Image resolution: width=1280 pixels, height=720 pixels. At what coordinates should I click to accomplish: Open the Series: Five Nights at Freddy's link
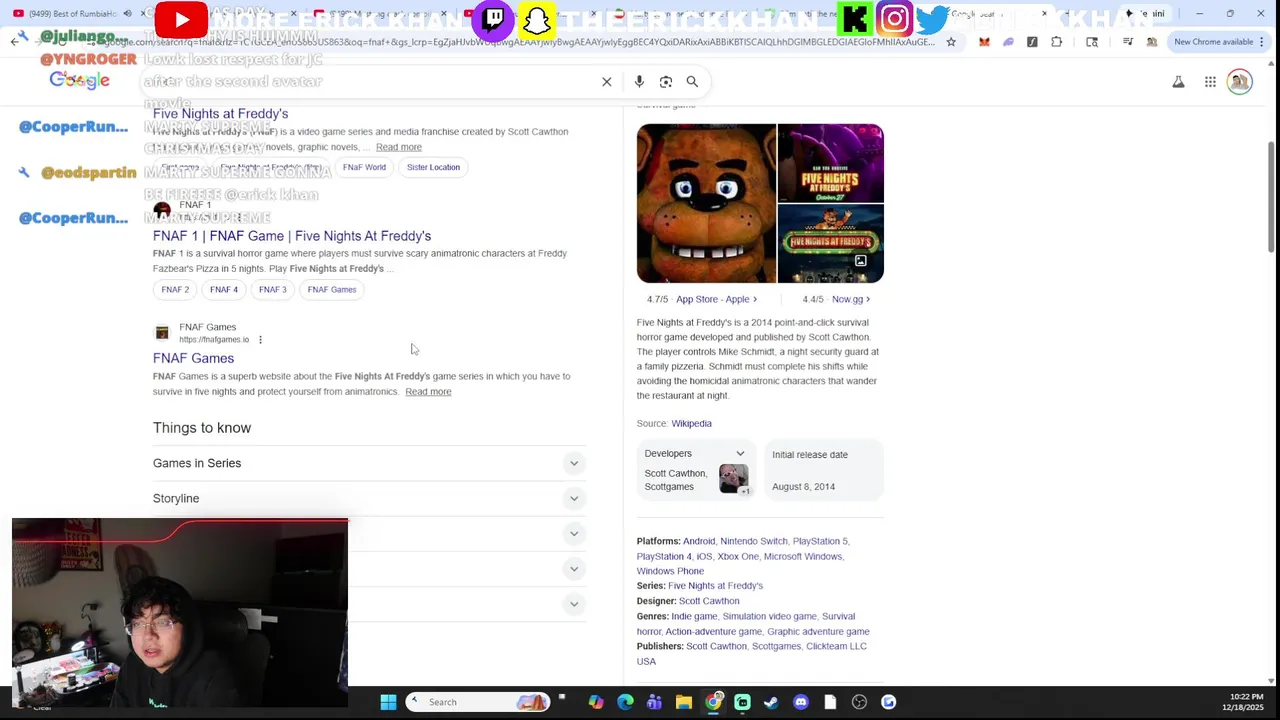(x=715, y=586)
